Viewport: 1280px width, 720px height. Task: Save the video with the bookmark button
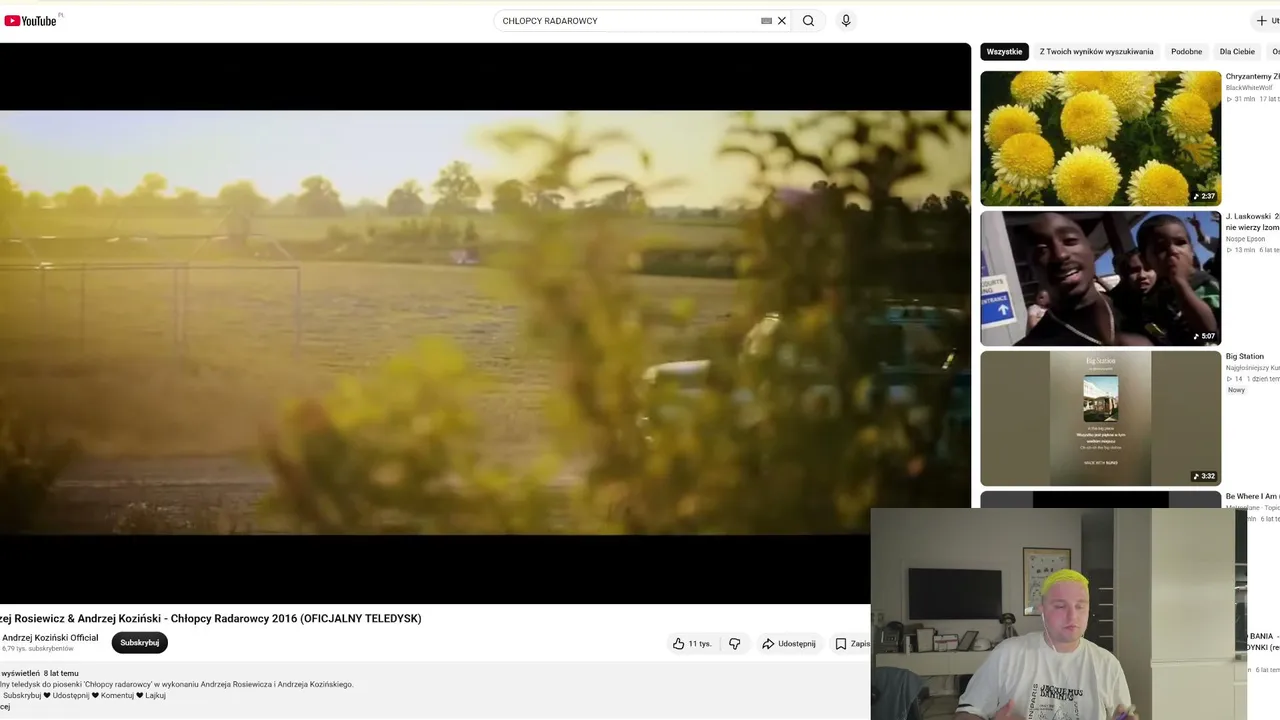851,644
